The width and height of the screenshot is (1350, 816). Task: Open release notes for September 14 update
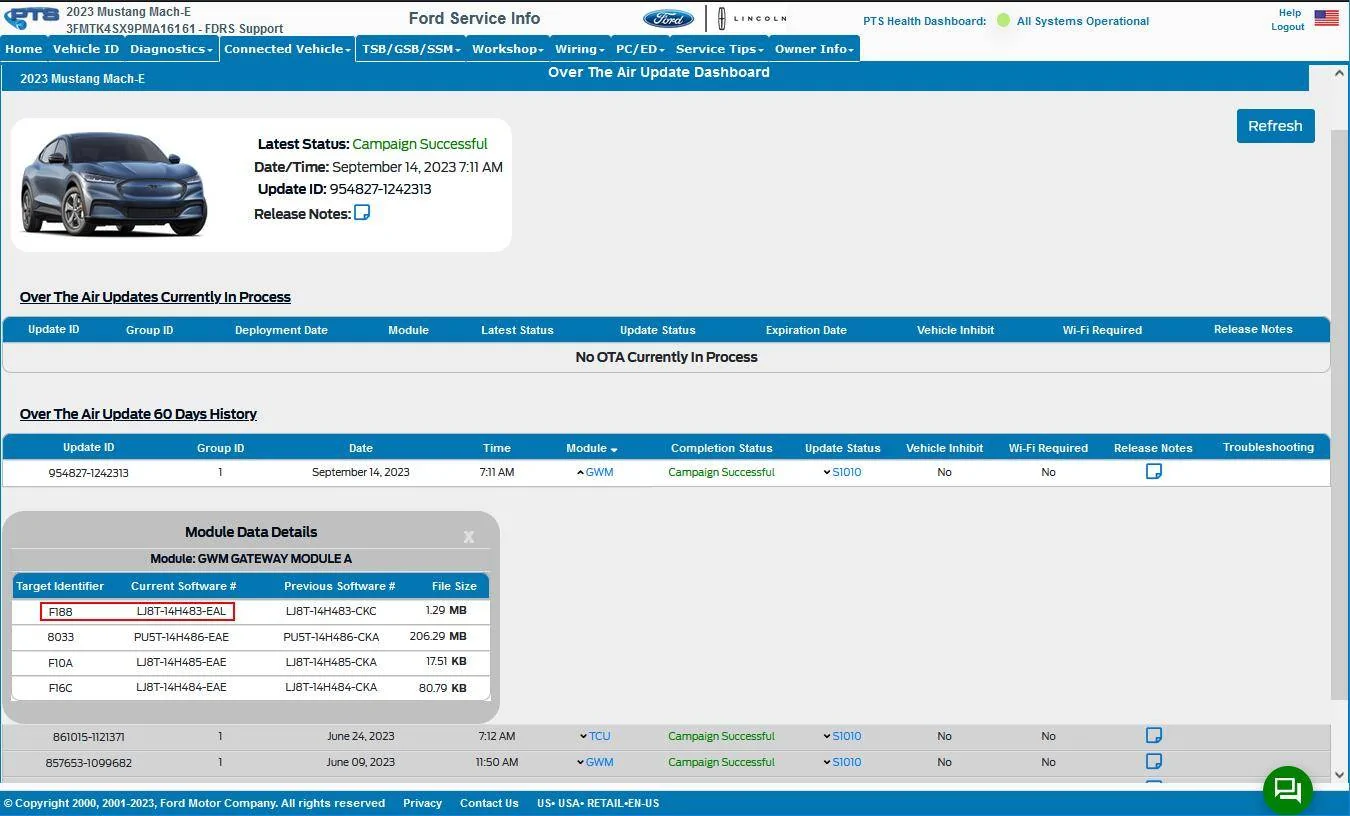coord(1153,471)
